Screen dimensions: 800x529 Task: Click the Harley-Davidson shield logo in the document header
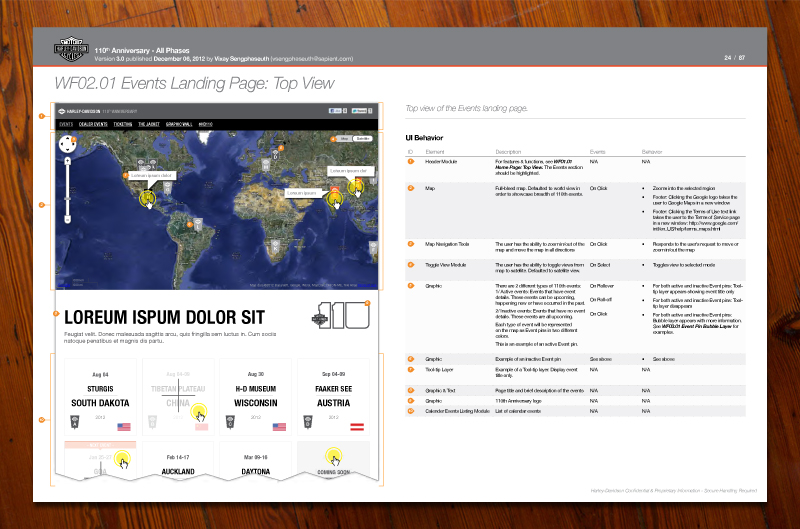[71, 49]
